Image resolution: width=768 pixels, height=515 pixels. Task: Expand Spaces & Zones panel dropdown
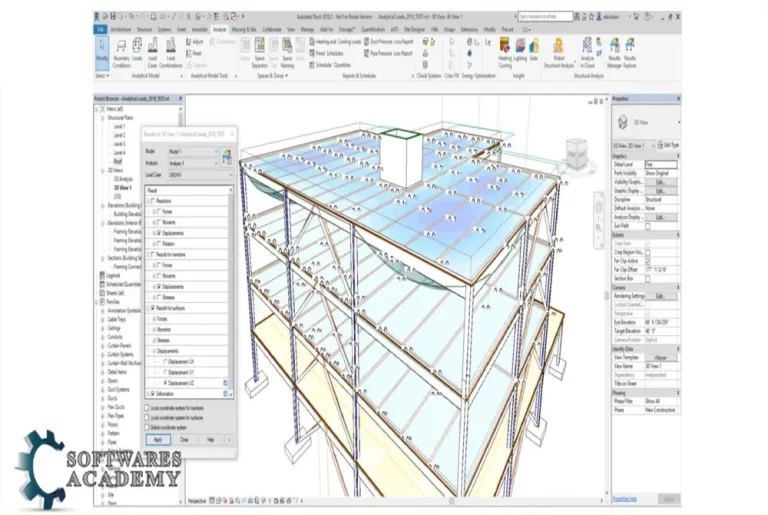click(272, 76)
